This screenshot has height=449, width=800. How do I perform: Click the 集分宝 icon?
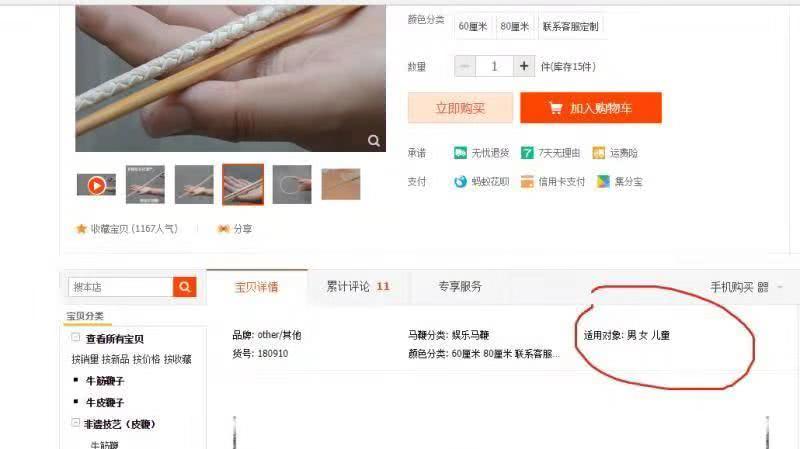tap(603, 181)
